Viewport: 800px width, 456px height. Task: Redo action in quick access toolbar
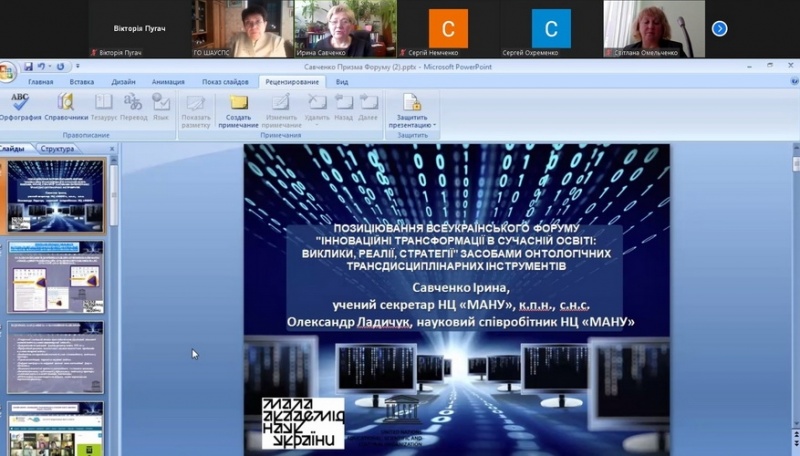60,66
